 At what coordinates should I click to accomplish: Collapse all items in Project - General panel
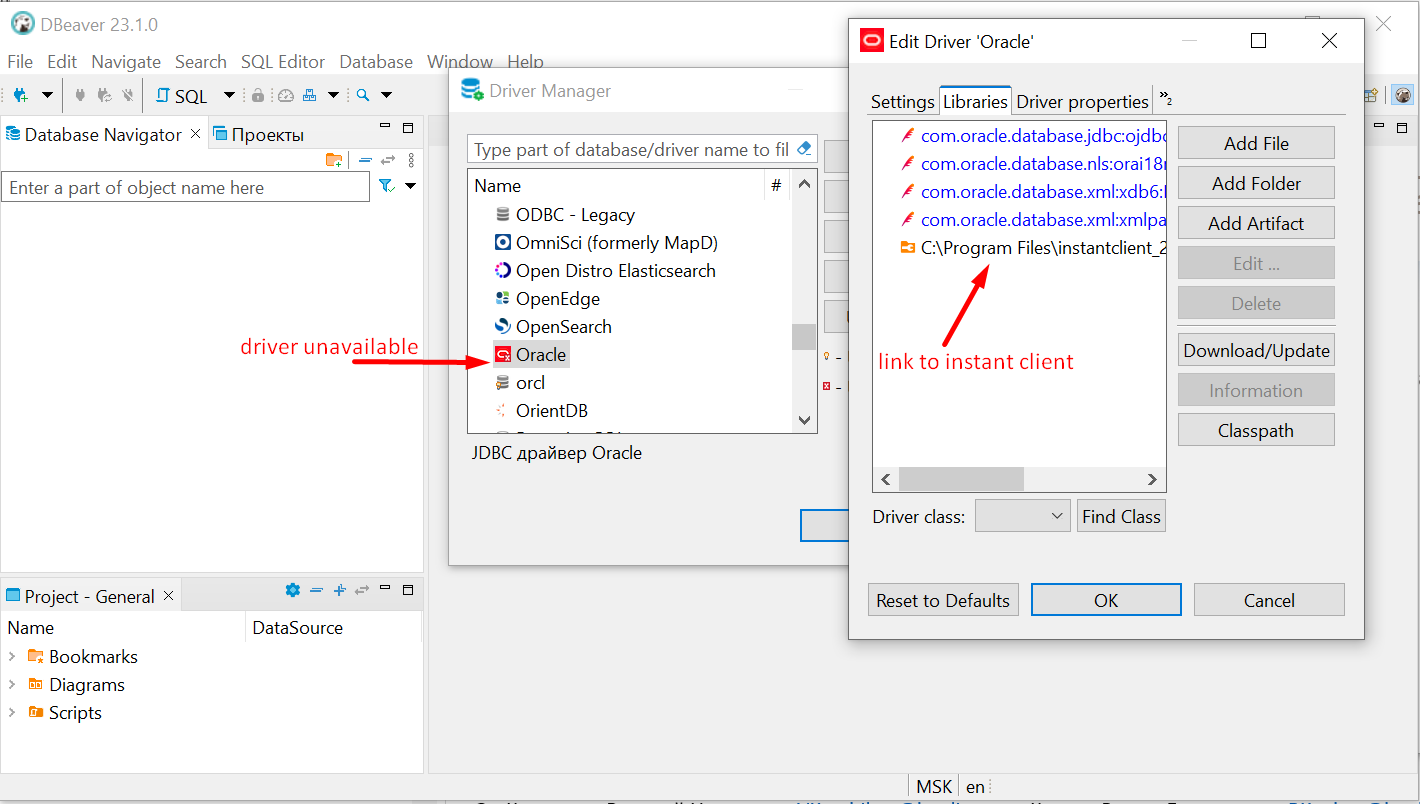tap(317, 590)
